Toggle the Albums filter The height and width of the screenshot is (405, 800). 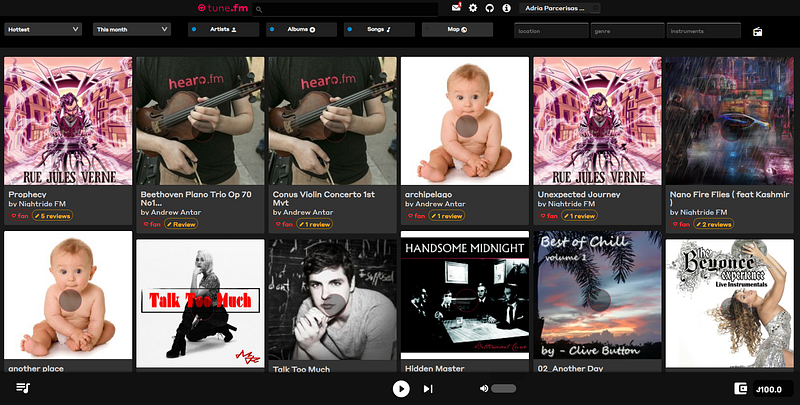301,30
